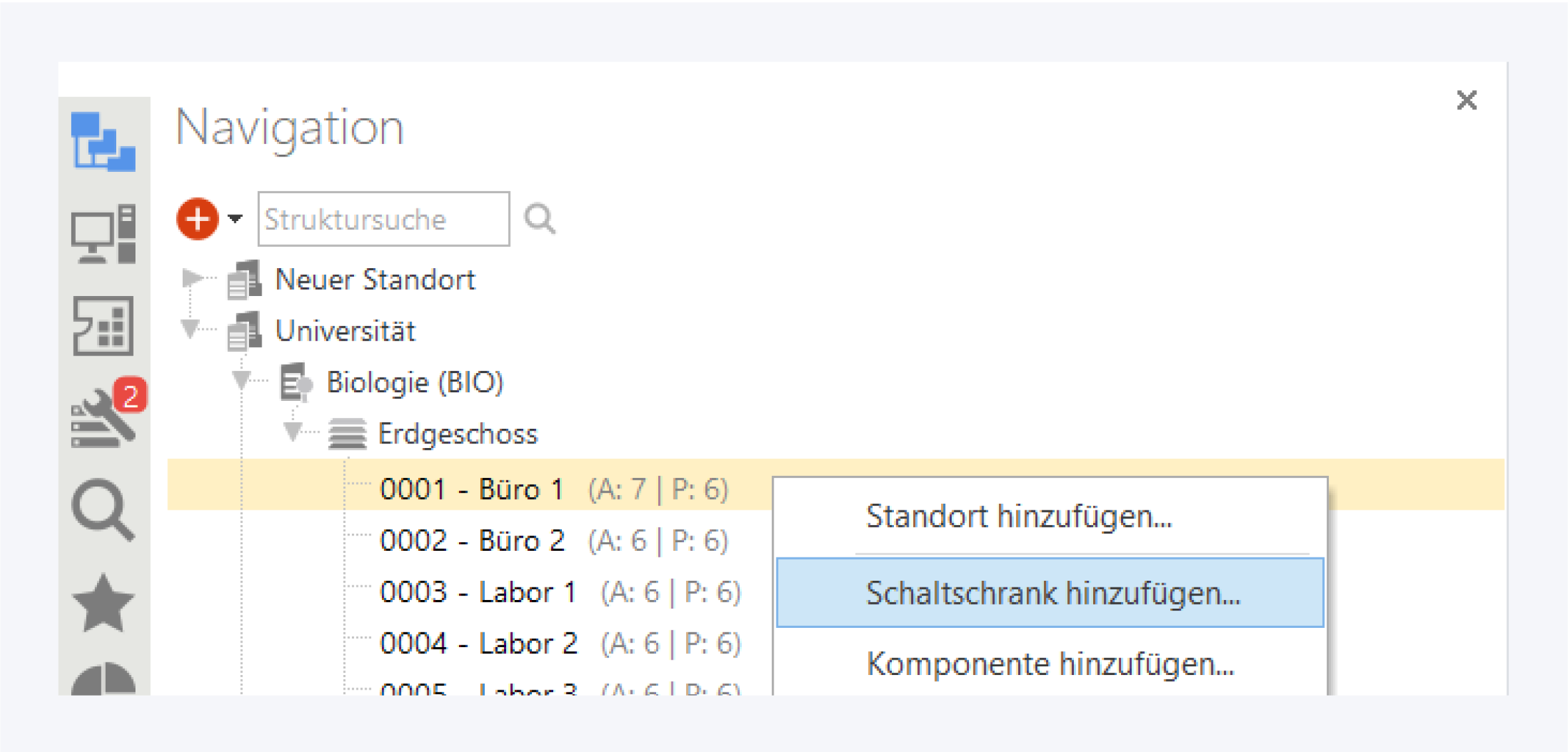Open the favorites star icon
Image resolution: width=1568 pixels, height=752 pixels.
pyautogui.click(x=103, y=603)
